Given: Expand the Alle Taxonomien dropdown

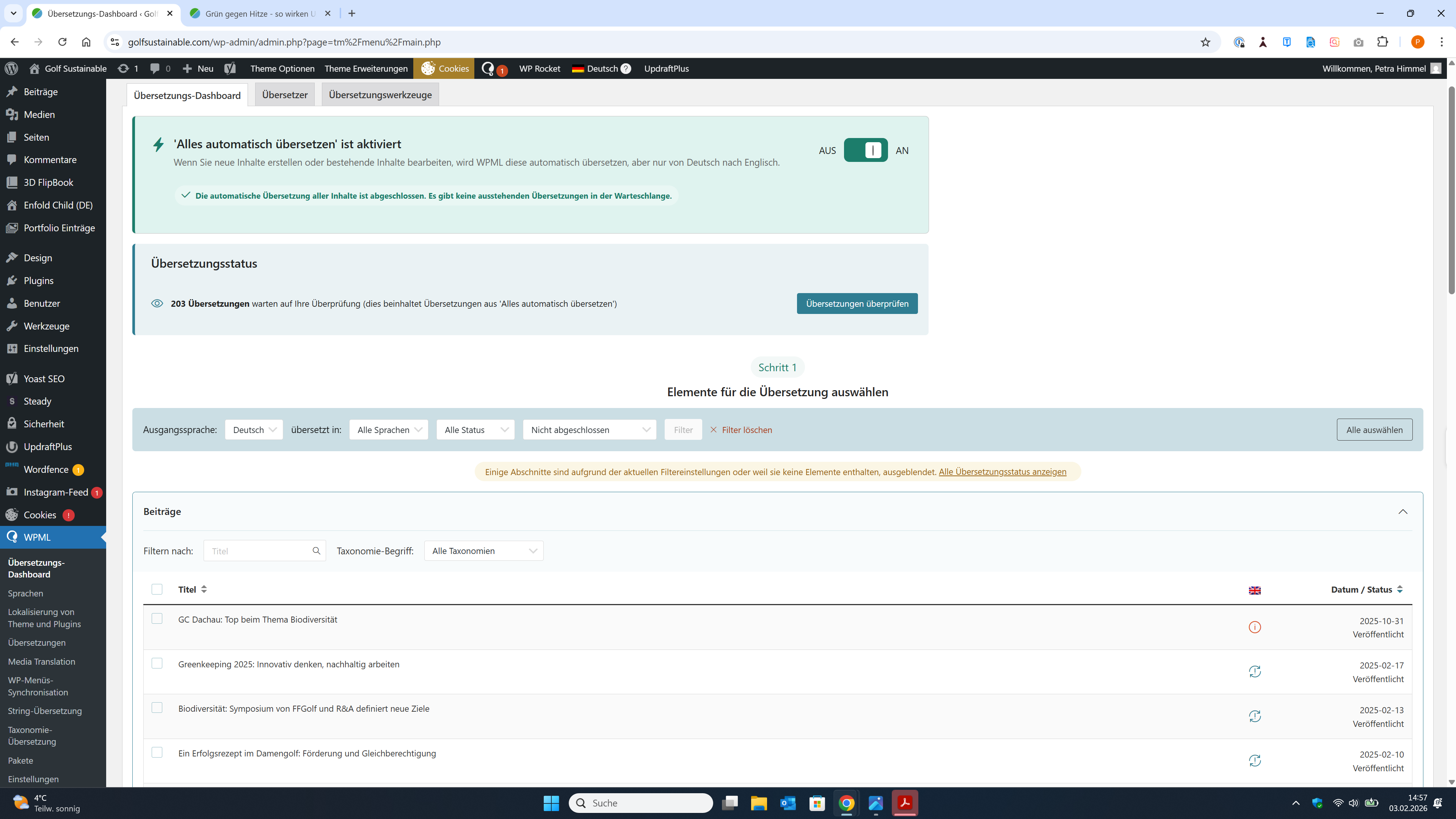Looking at the screenshot, I should click(483, 551).
